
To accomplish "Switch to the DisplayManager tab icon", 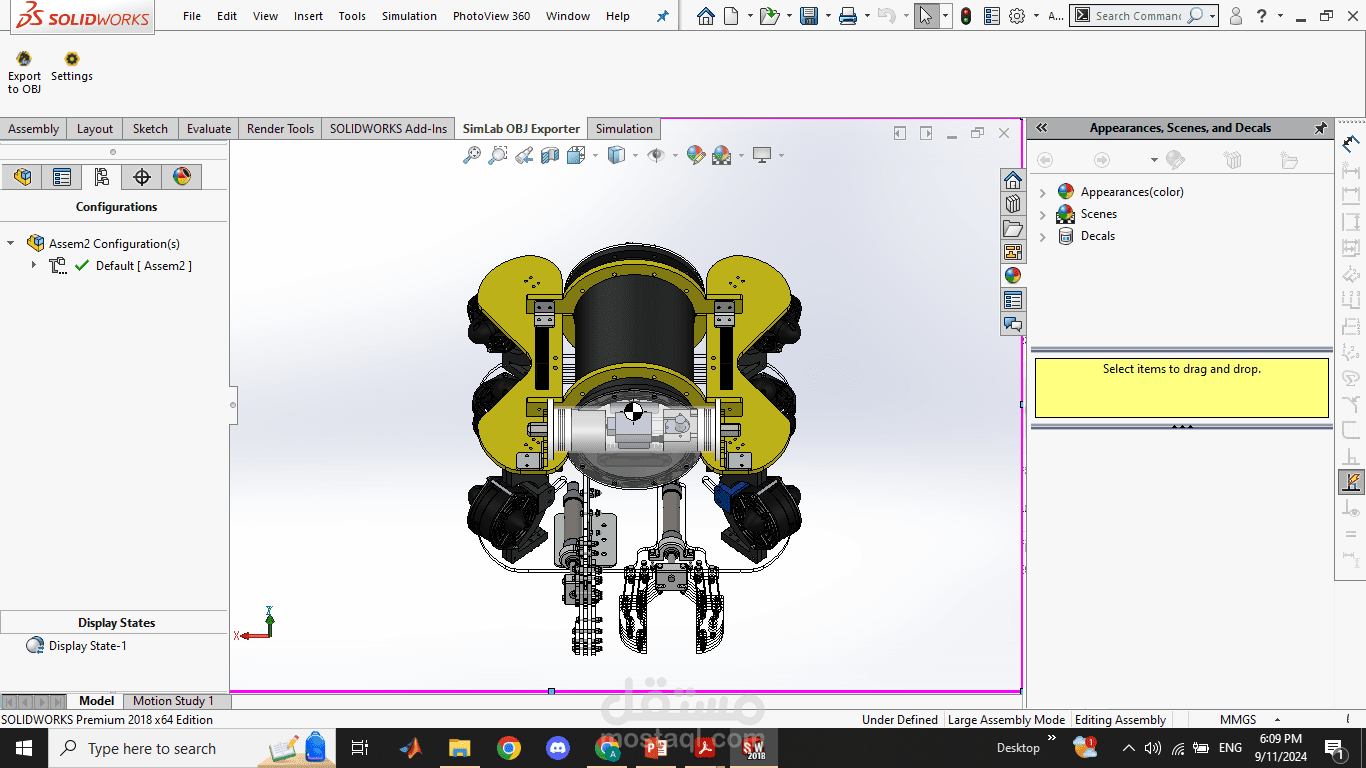I will [181, 177].
